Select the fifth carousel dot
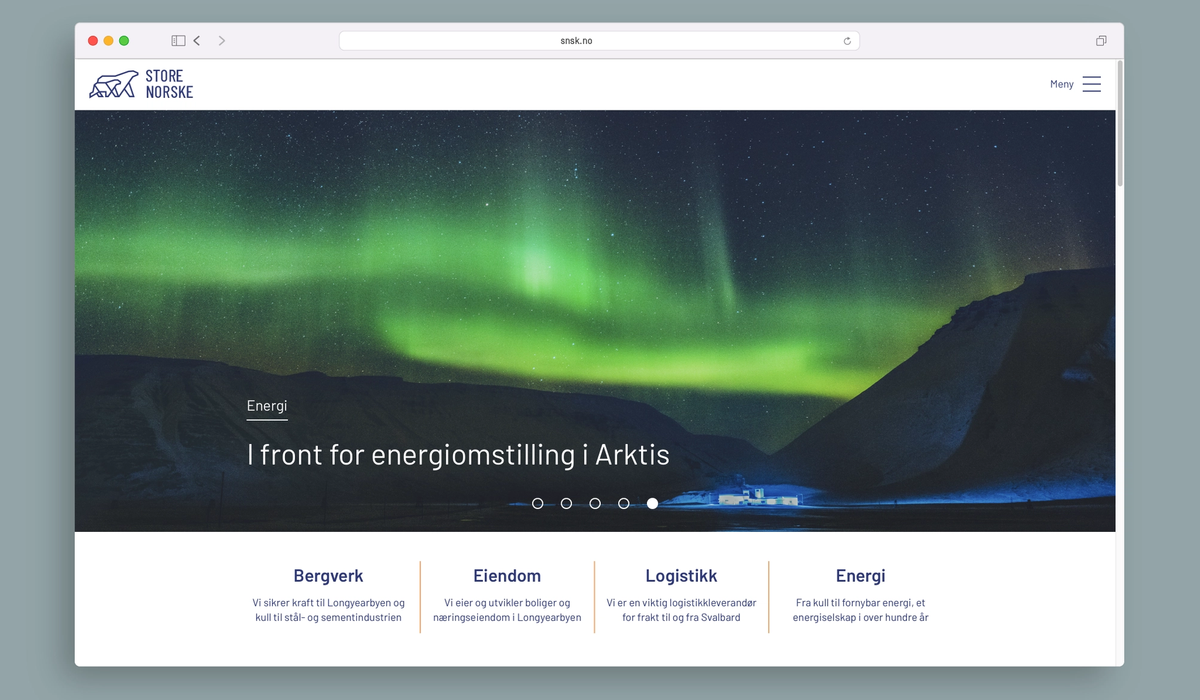Screen dimensions: 1200x700 652,504
